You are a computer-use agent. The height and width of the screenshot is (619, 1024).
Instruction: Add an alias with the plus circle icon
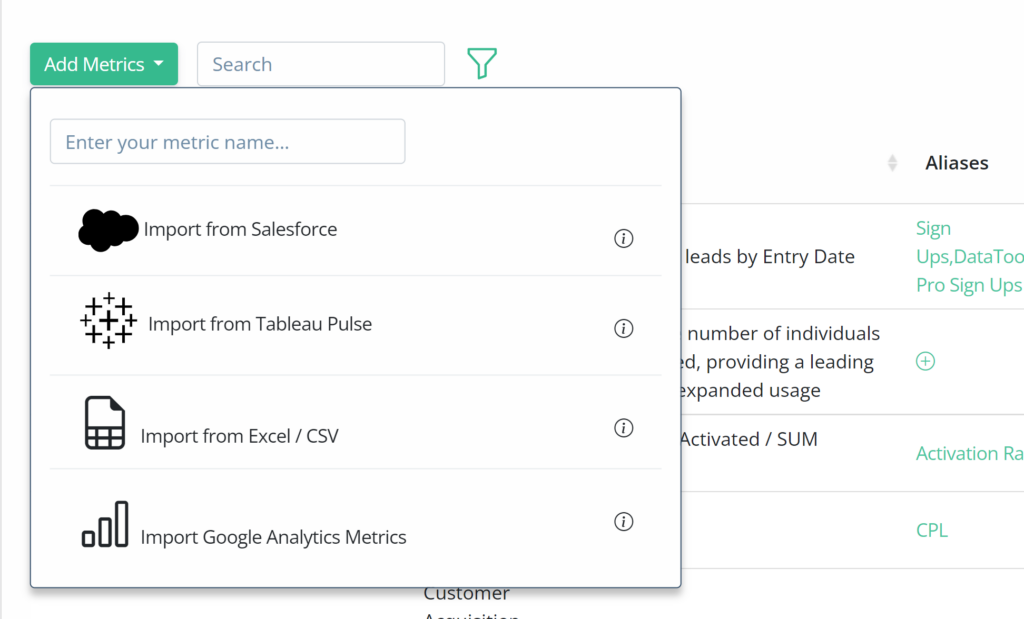[x=925, y=361]
